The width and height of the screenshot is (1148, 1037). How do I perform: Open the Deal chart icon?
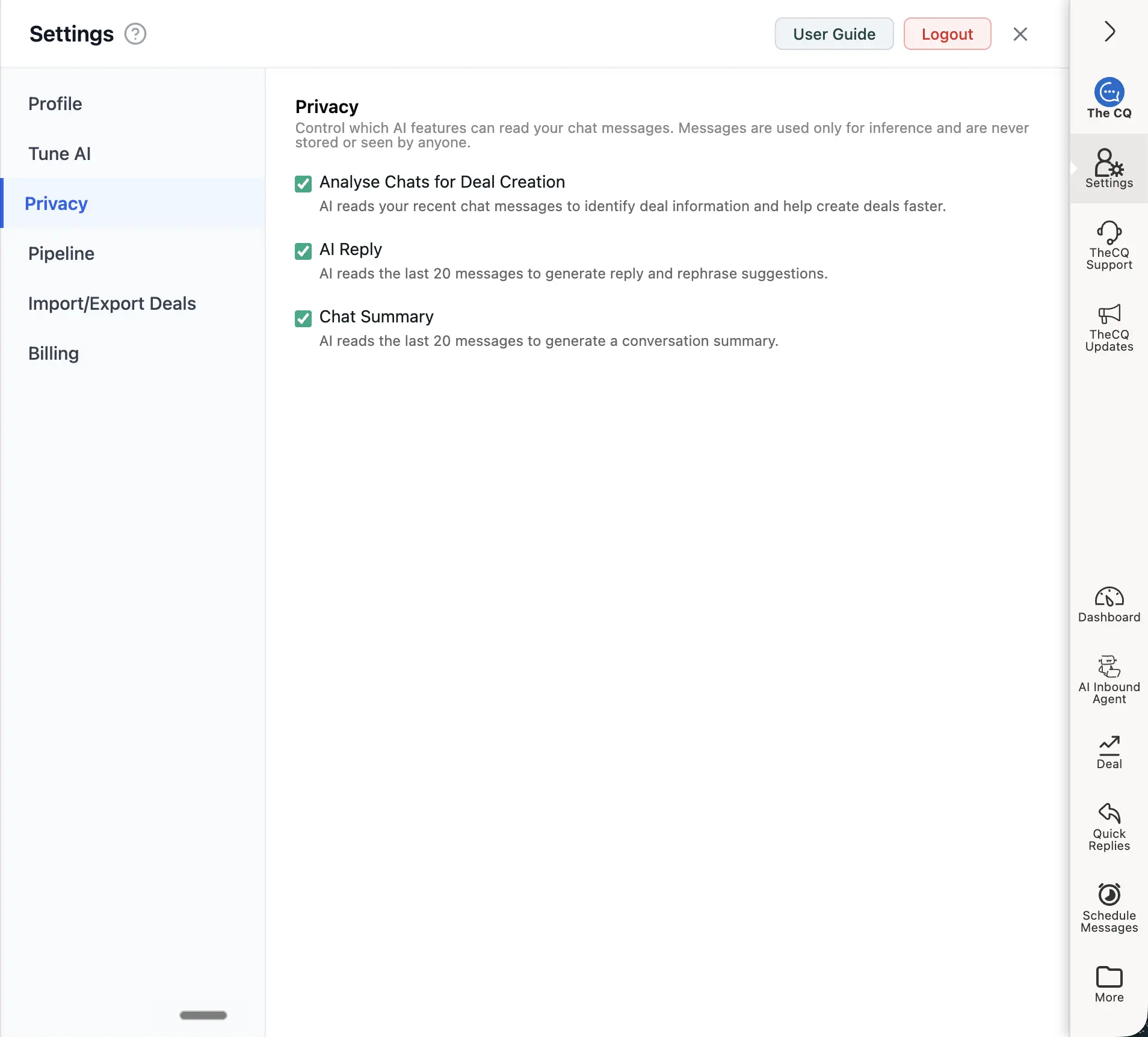[x=1109, y=746]
